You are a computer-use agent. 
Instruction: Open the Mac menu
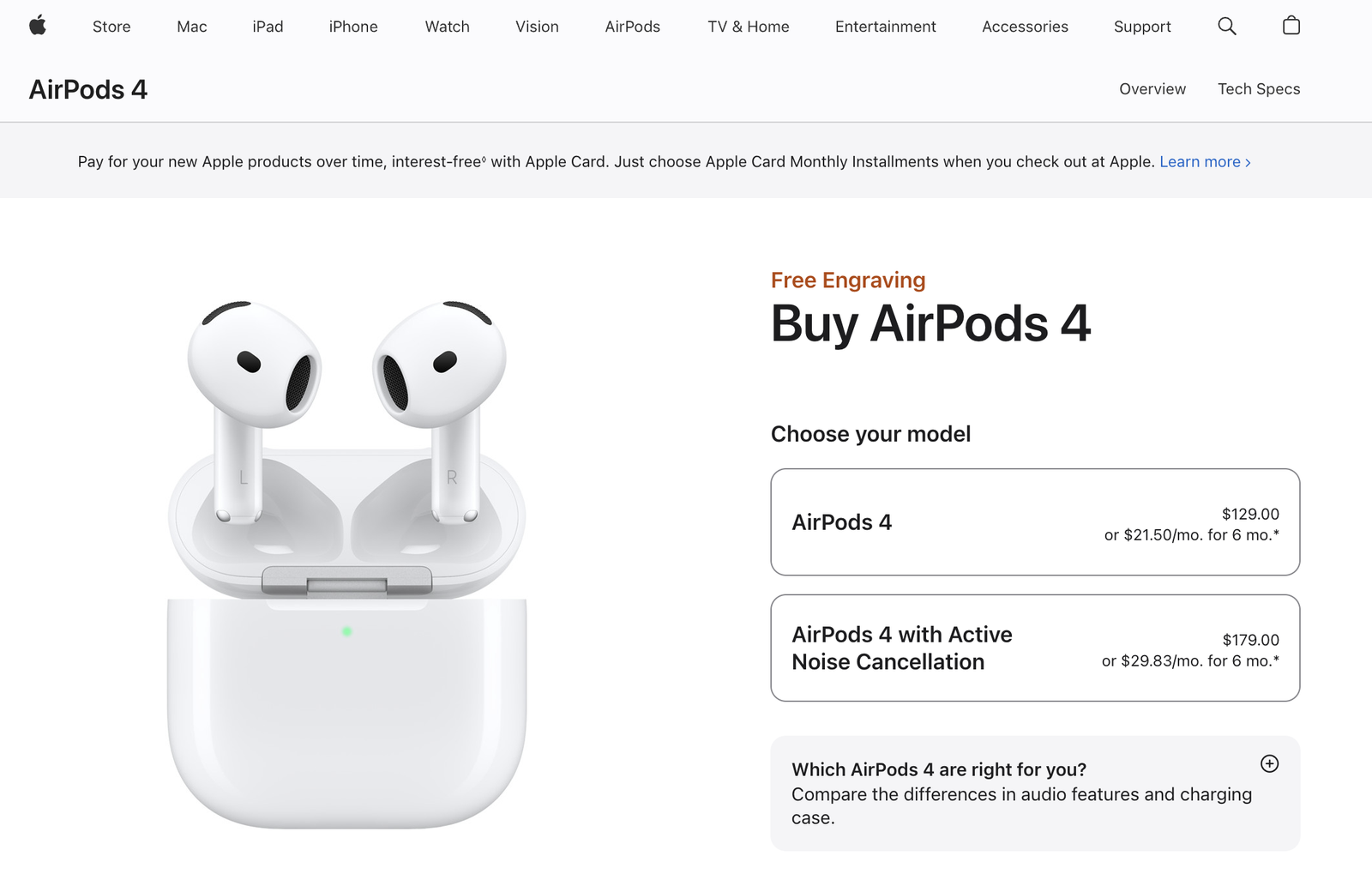click(x=192, y=27)
